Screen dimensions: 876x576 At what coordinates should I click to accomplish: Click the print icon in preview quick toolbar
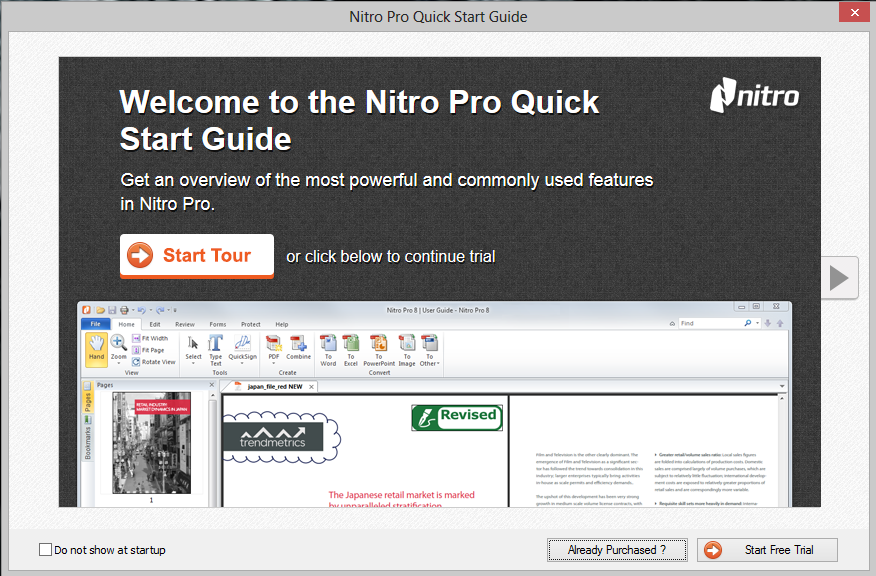(x=124, y=310)
